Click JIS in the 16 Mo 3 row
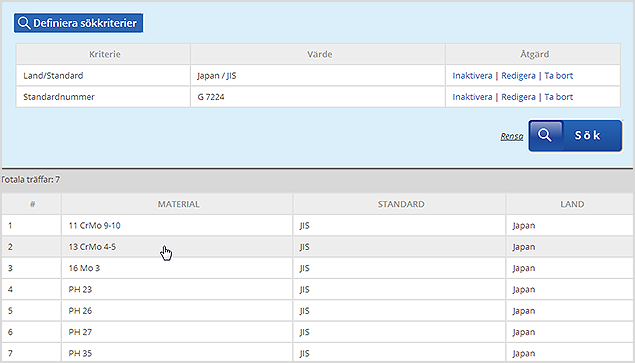Image resolution: width=635 pixels, height=363 pixels. pos(305,268)
